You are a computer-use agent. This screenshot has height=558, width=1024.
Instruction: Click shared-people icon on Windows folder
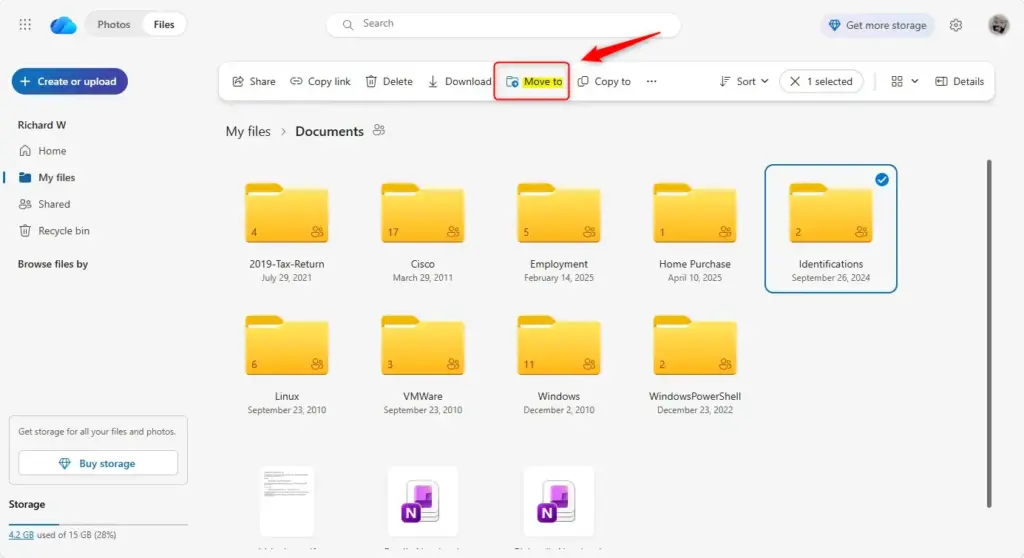[588, 364]
